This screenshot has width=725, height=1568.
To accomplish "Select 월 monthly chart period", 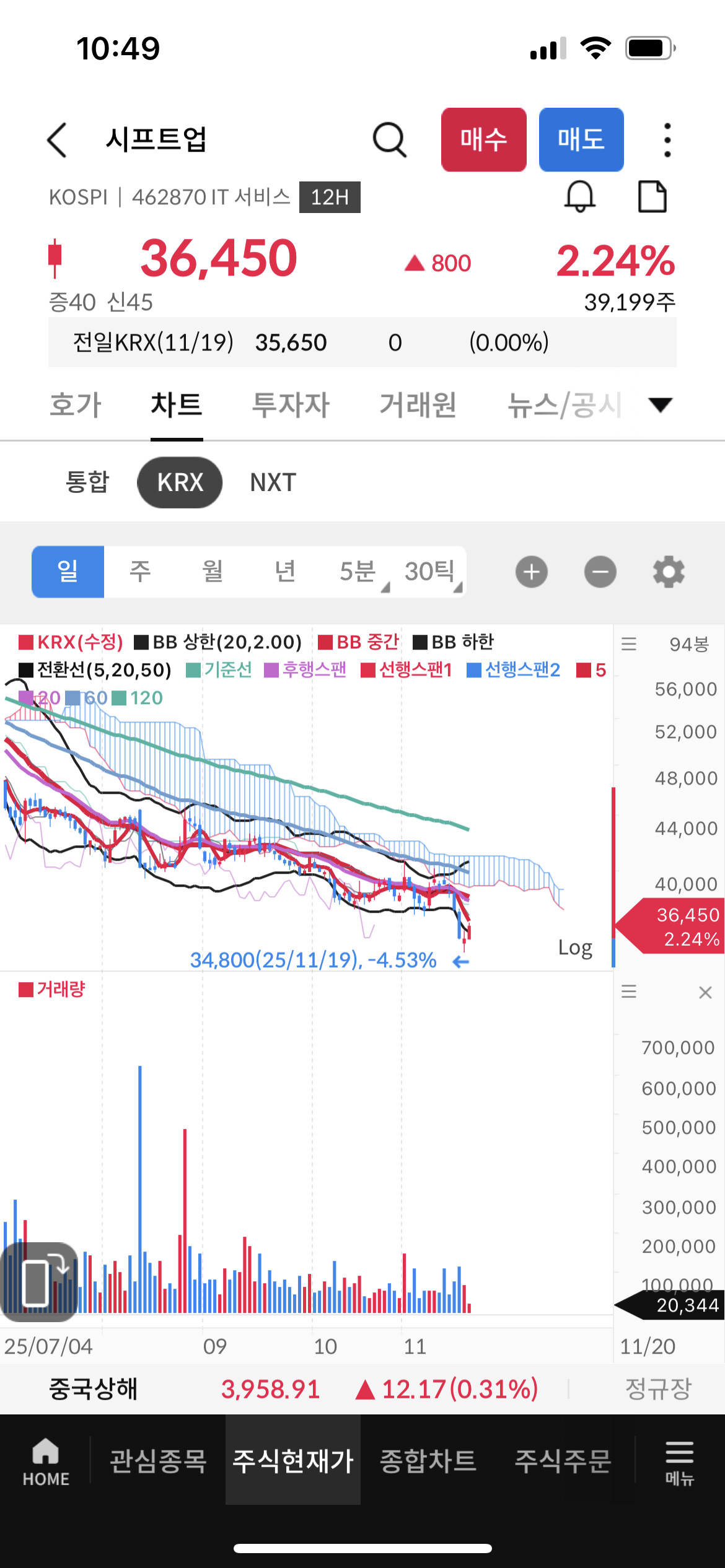I will point(213,572).
